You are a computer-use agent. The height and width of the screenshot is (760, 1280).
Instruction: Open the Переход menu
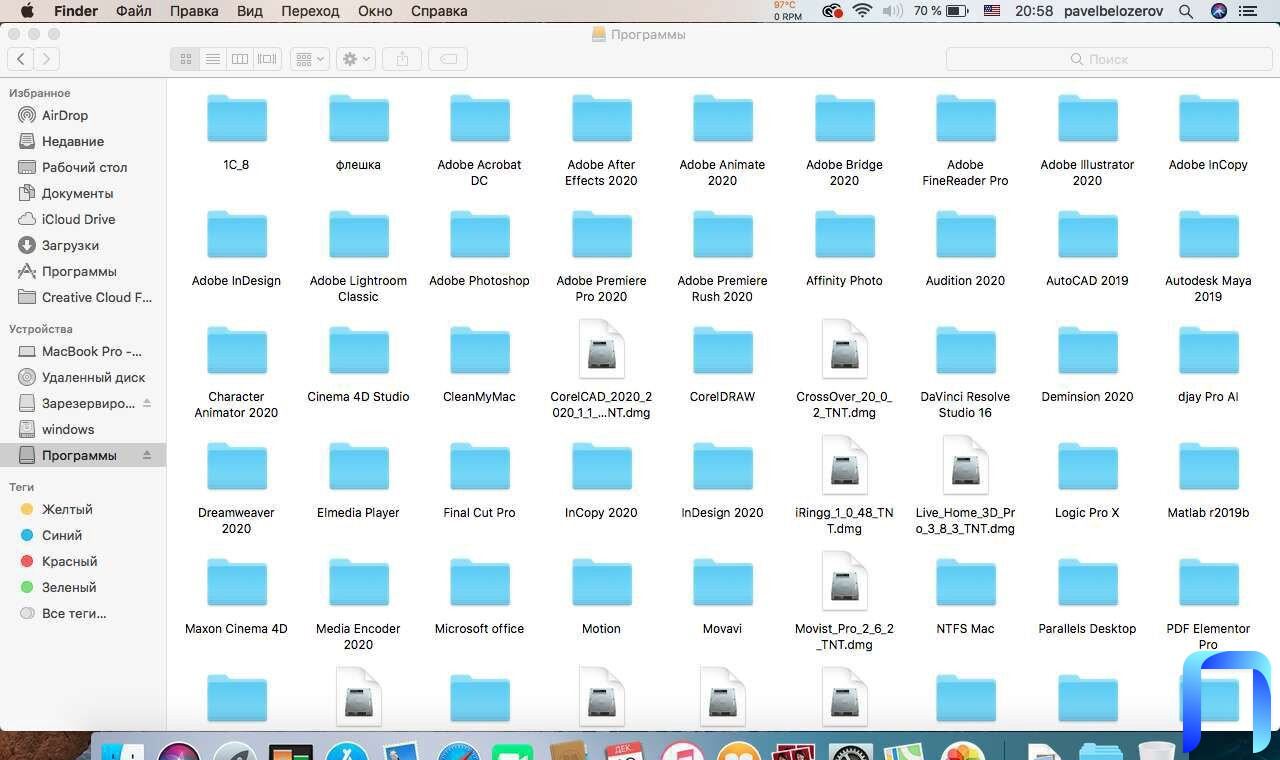(x=310, y=11)
